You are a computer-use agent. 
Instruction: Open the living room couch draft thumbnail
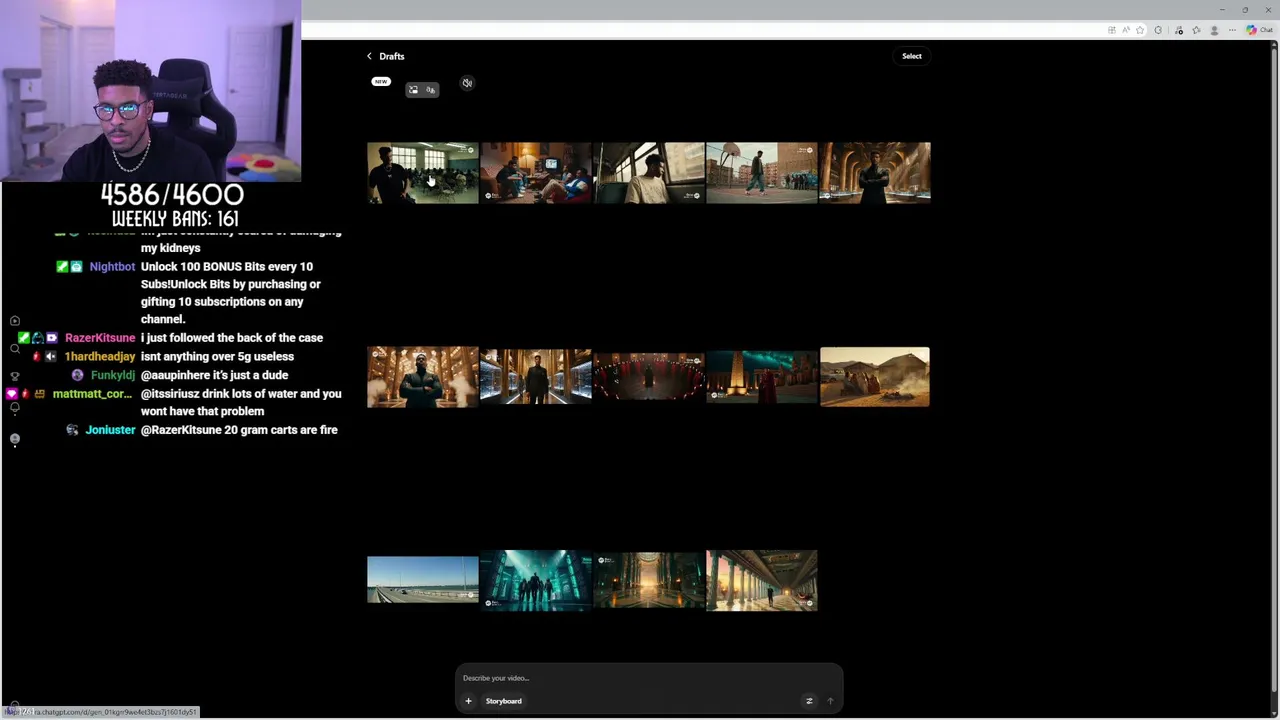coord(536,173)
